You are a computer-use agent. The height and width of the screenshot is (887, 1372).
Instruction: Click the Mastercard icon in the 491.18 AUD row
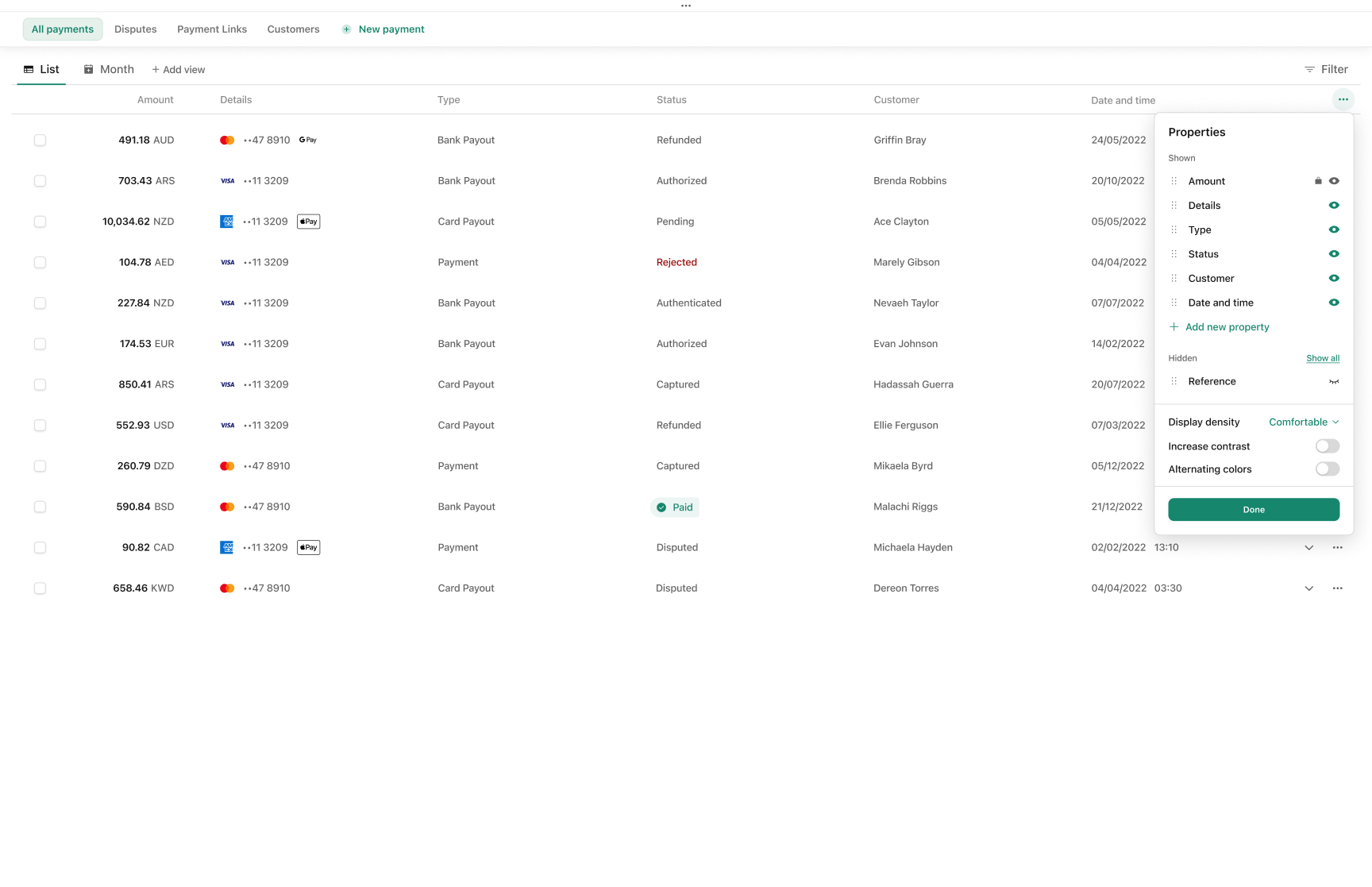227,140
